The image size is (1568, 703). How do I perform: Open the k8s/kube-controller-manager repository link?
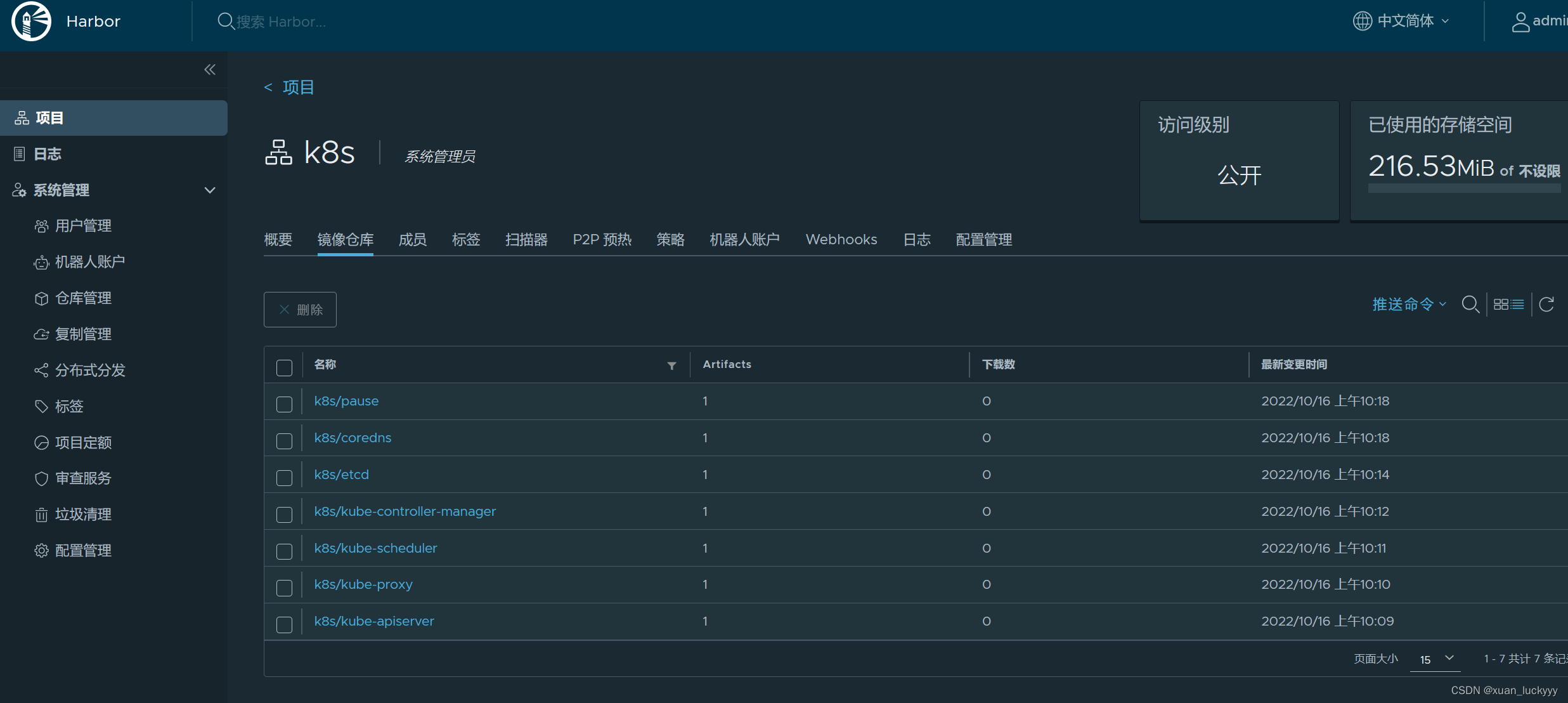click(405, 511)
